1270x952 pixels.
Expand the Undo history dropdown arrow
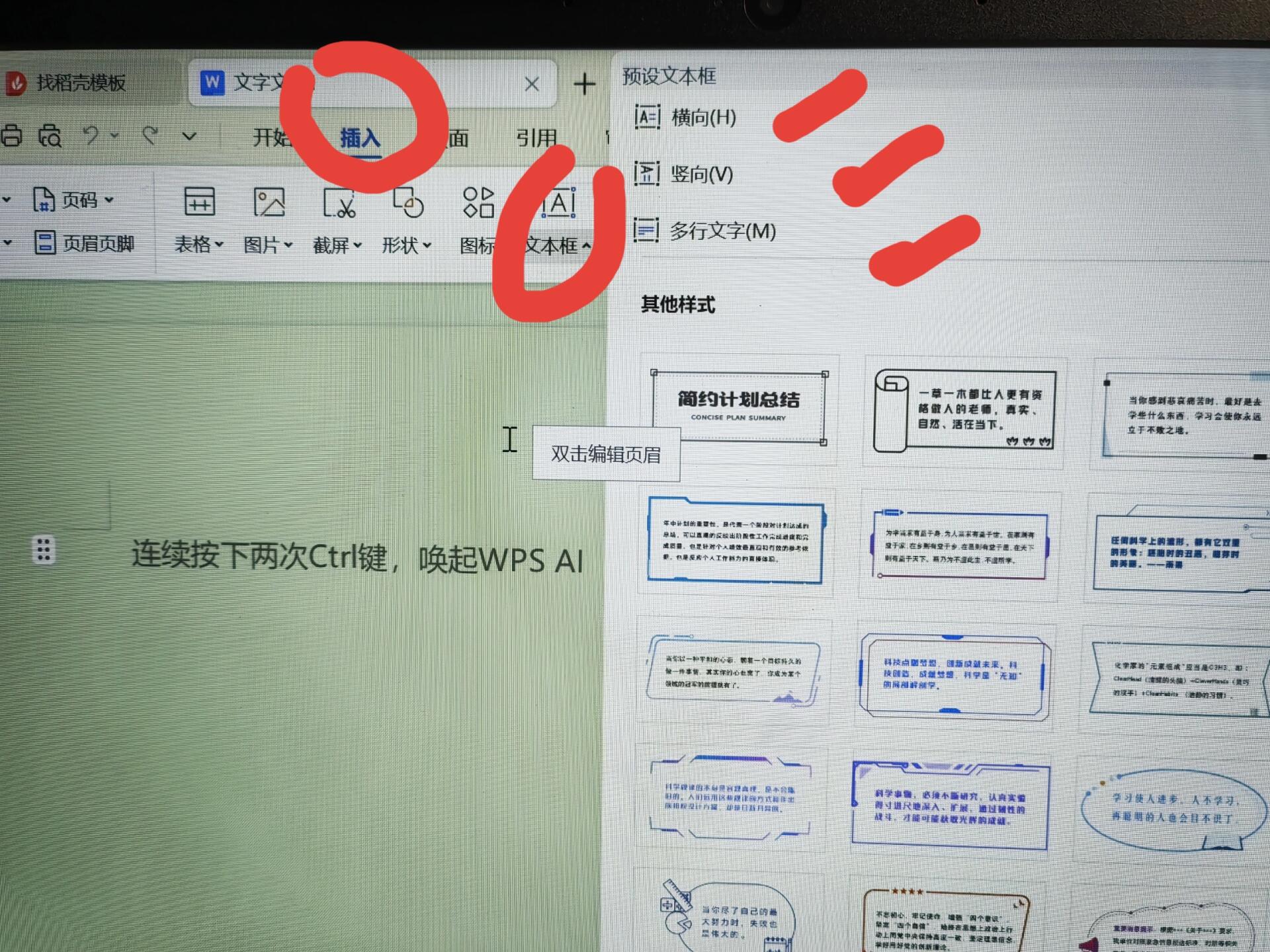tap(114, 136)
